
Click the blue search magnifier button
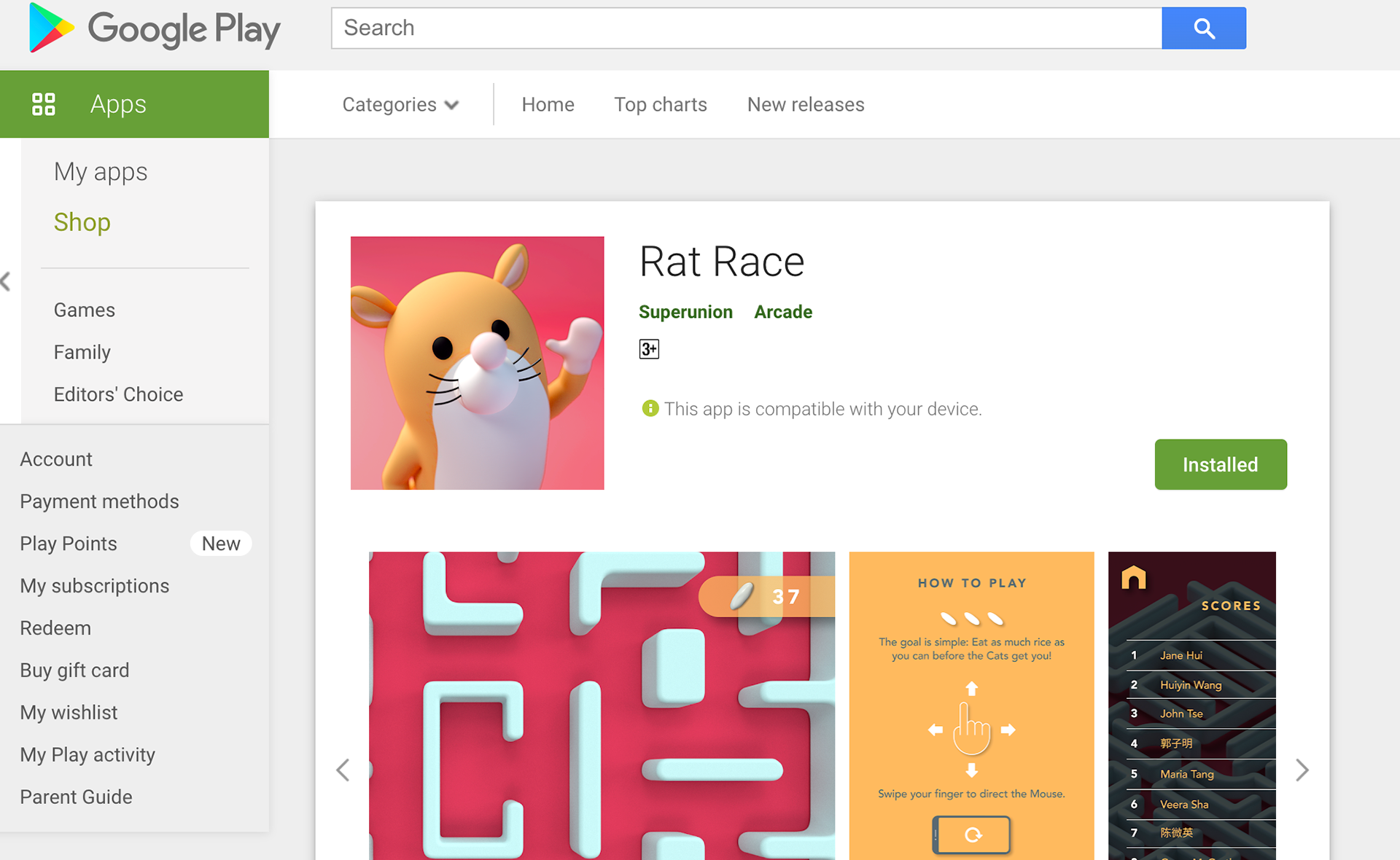[x=1204, y=28]
